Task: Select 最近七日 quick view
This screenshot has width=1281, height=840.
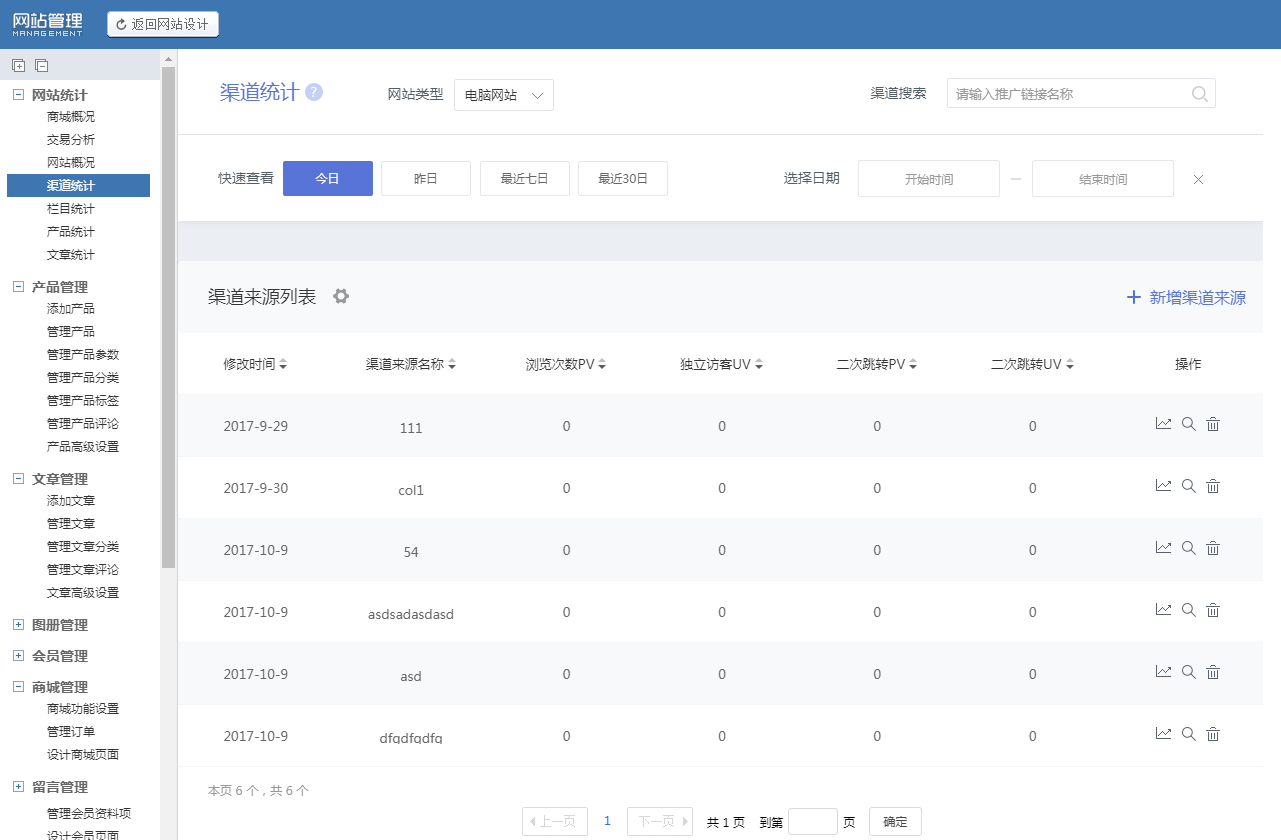Action: click(x=525, y=179)
